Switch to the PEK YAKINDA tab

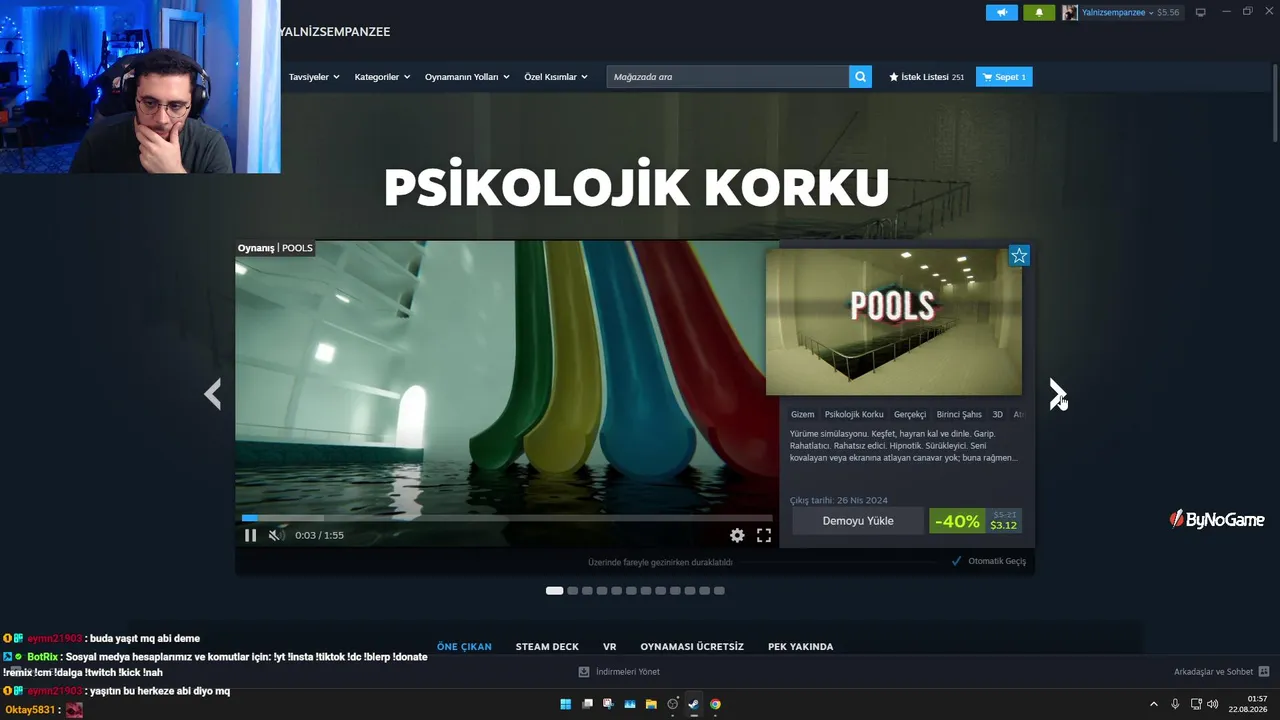click(800, 647)
